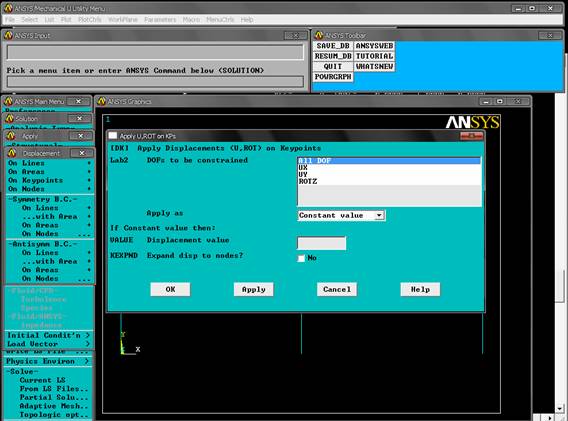Select UY in the DOFs list
The height and width of the screenshot is (421, 568).
[x=389, y=175]
